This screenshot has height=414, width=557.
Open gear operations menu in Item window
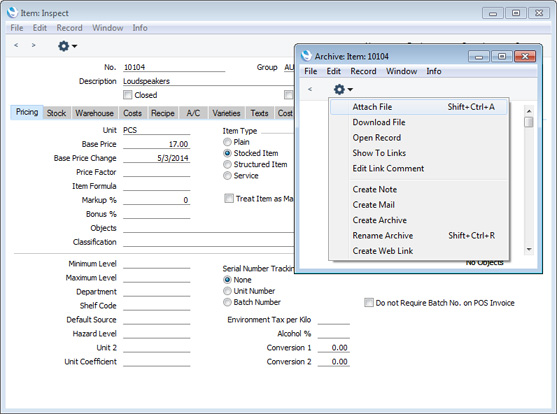click(x=67, y=46)
